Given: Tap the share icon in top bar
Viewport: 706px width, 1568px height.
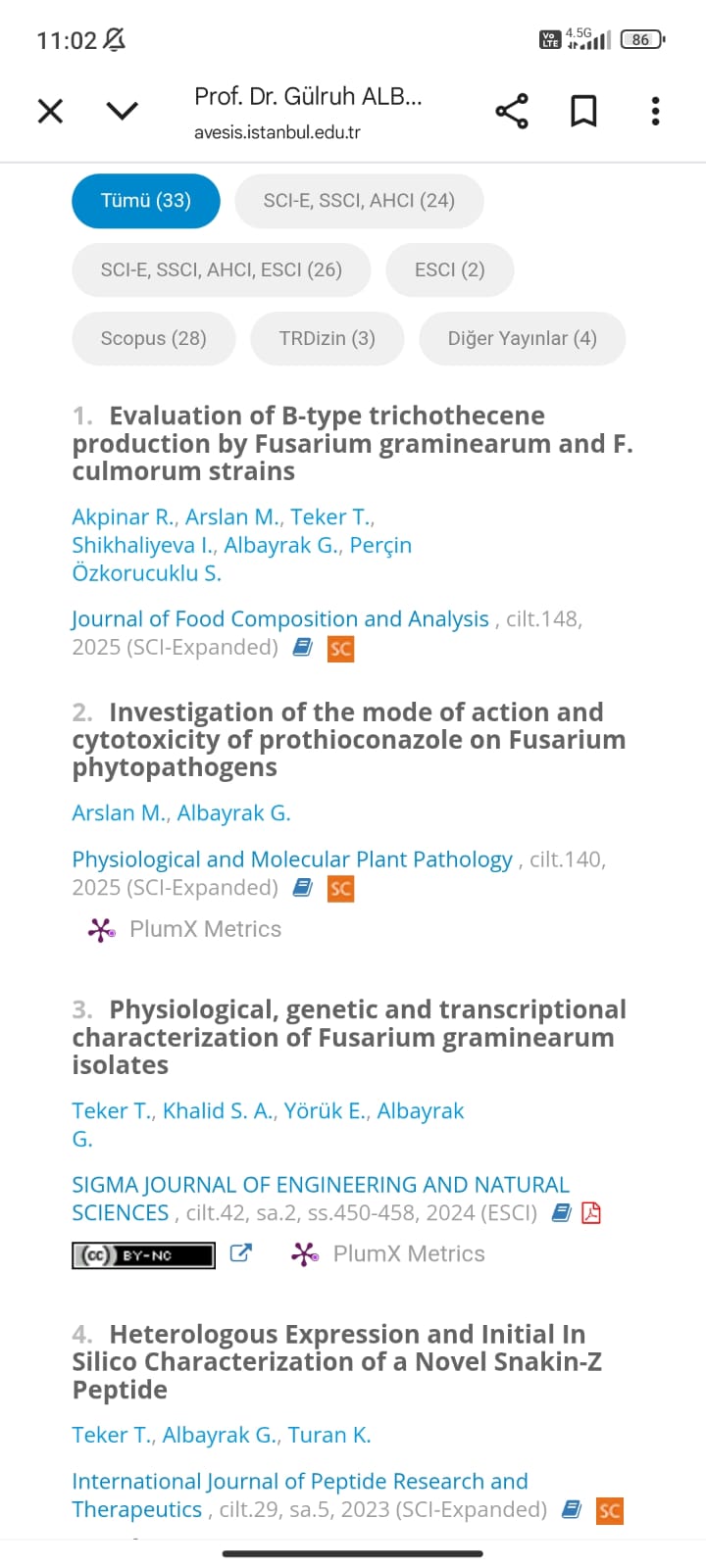Looking at the screenshot, I should tap(512, 111).
